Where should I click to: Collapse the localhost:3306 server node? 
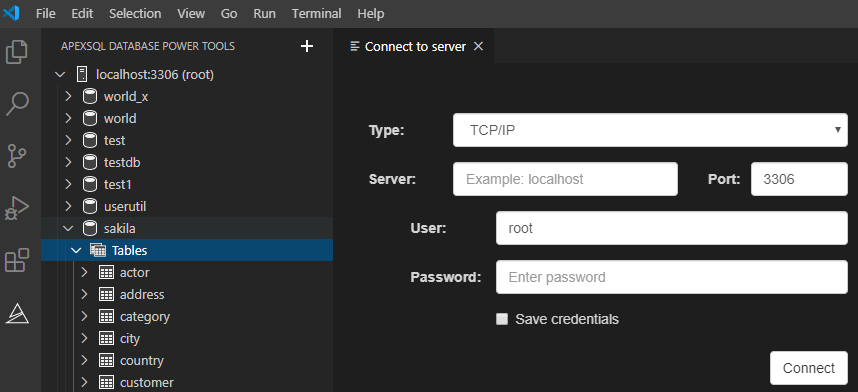coord(60,74)
